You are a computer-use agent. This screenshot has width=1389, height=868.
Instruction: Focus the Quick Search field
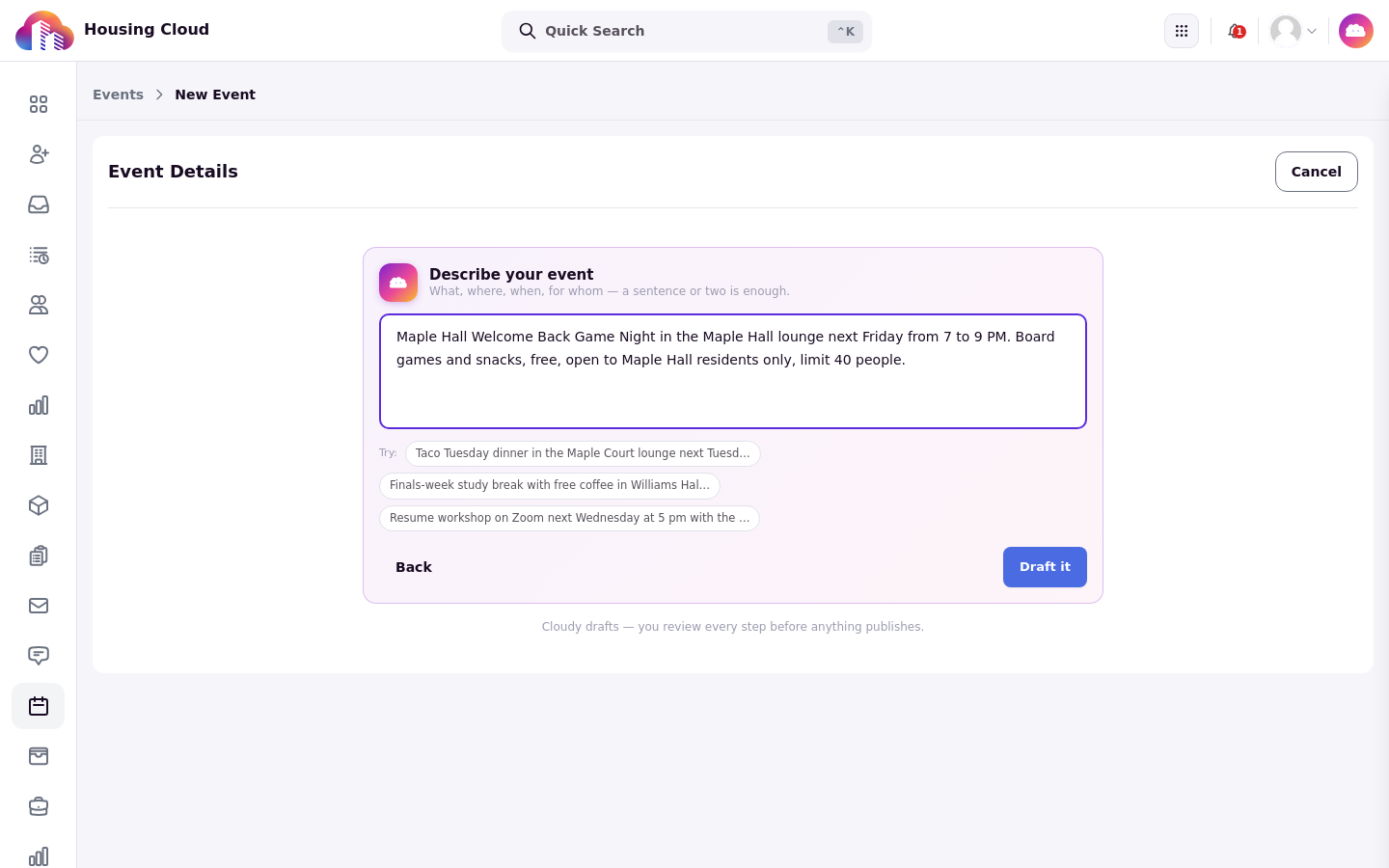[687, 31]
